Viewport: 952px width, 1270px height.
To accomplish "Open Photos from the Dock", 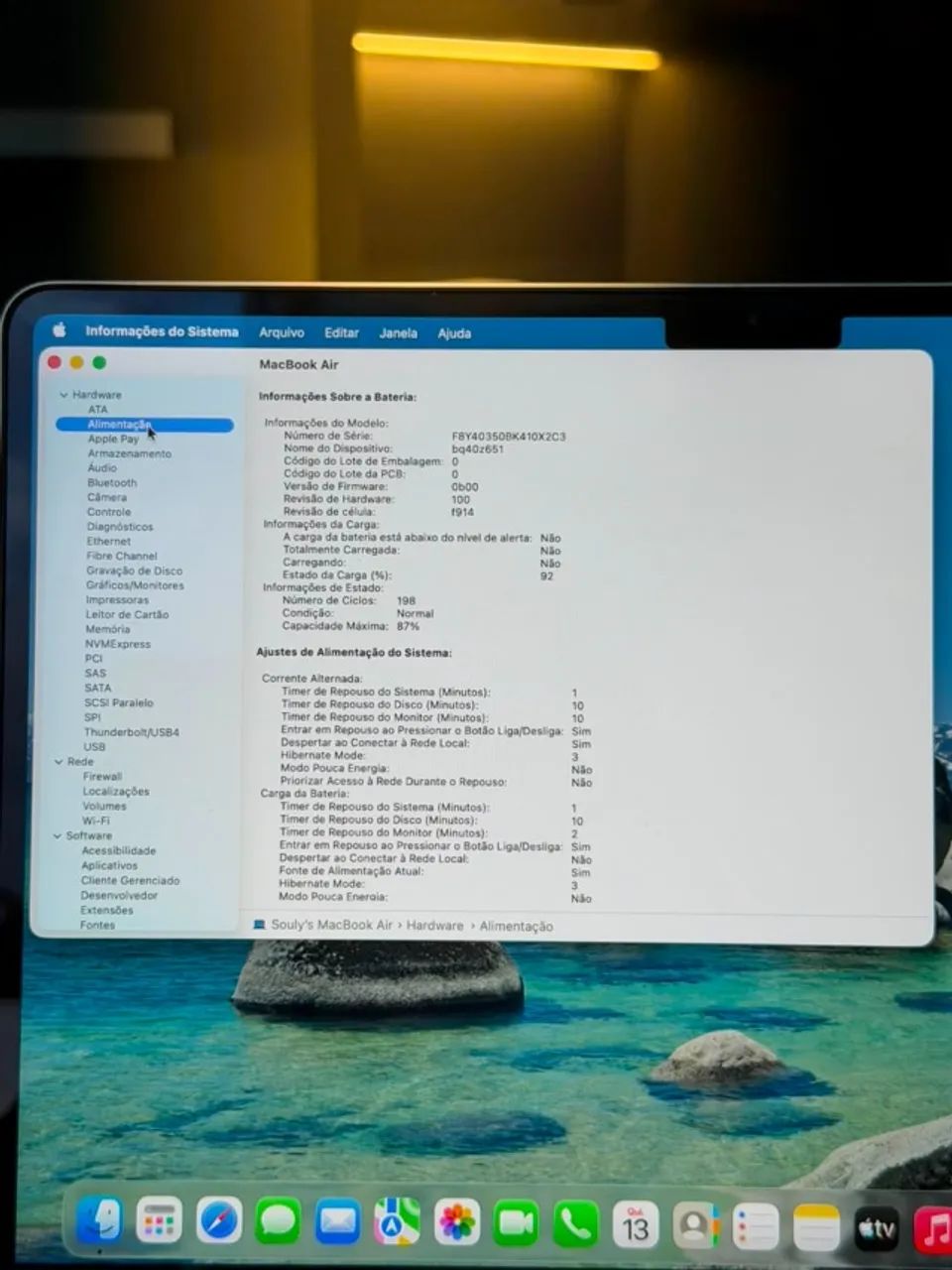I will point(456,1222).
